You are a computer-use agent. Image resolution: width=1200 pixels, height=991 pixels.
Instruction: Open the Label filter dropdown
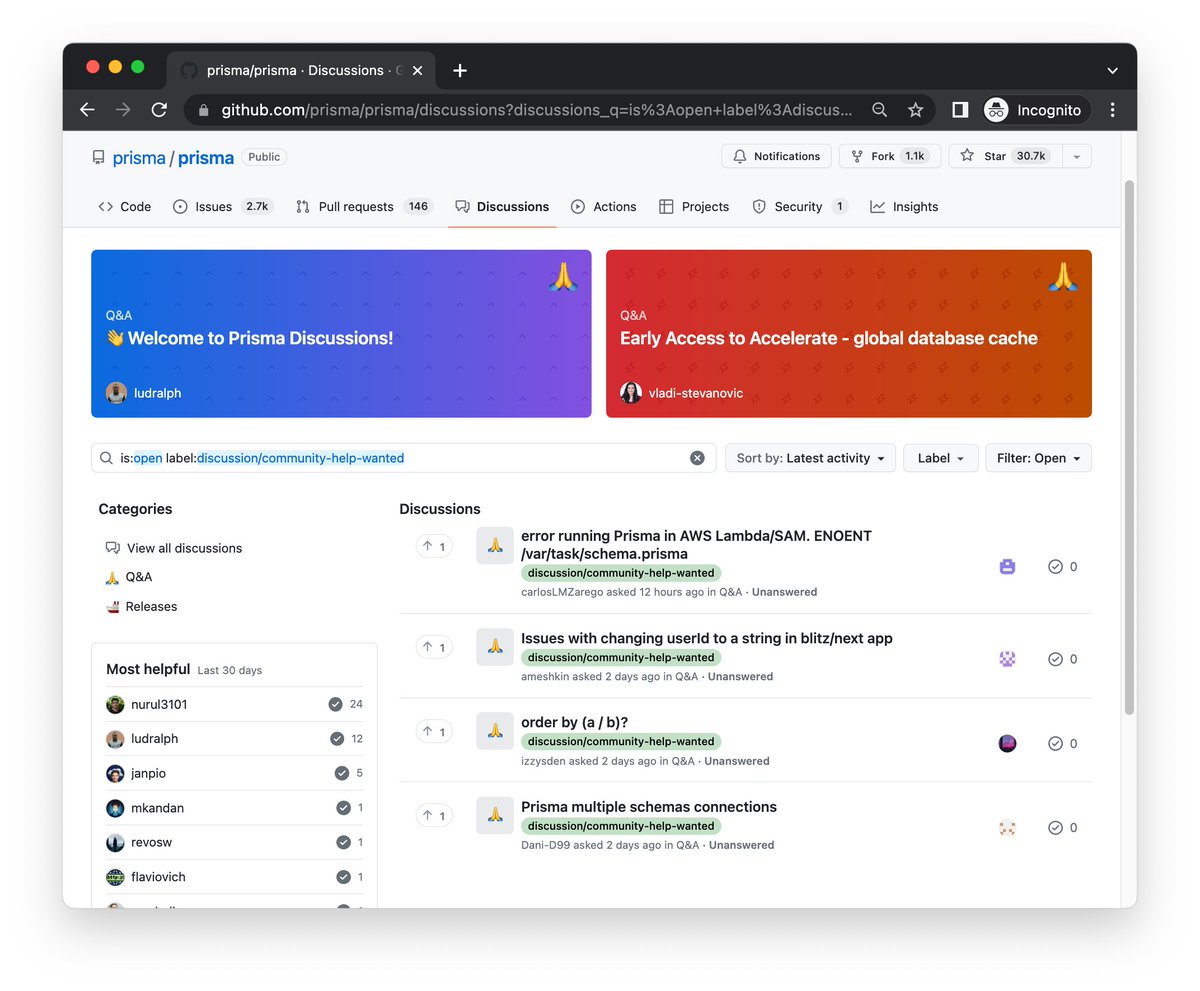click(x=941, y=458)
